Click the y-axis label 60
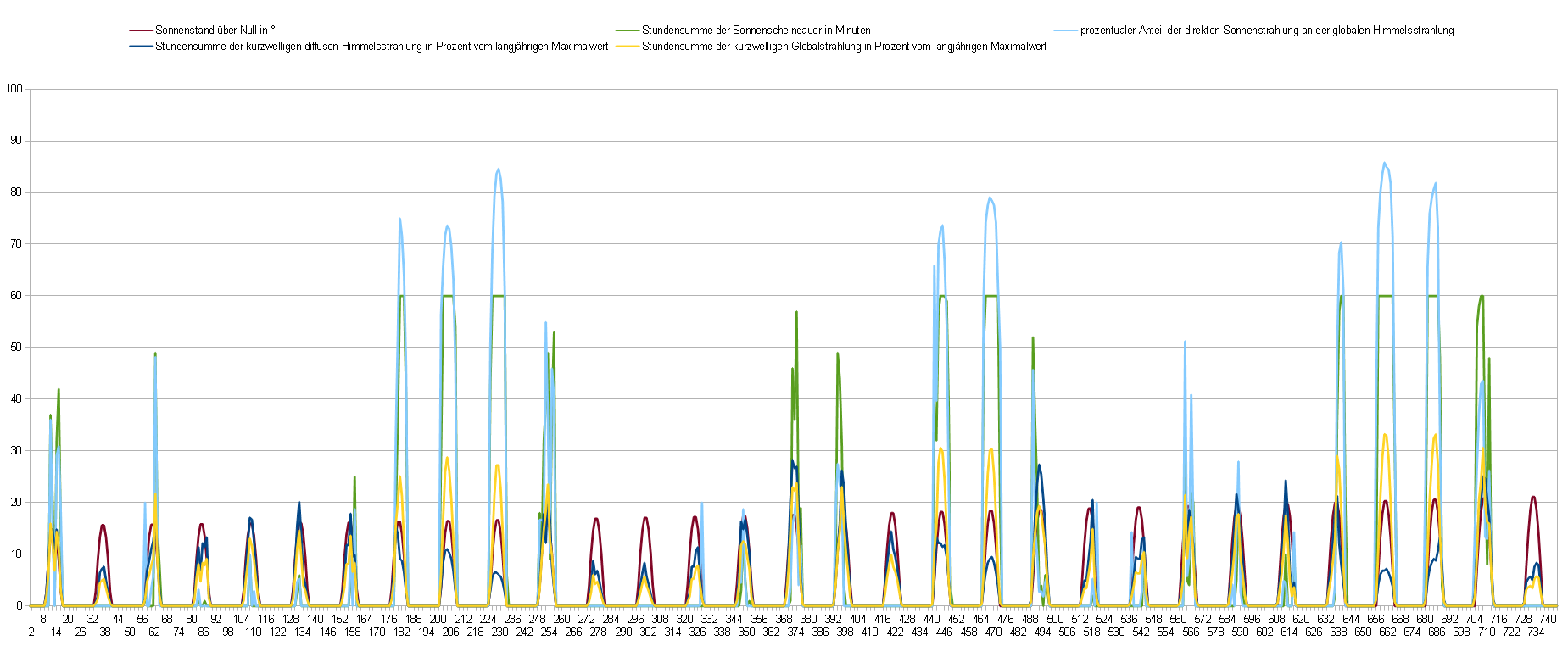This screenshot has height=646, width=1568. (x=17, y=296)
